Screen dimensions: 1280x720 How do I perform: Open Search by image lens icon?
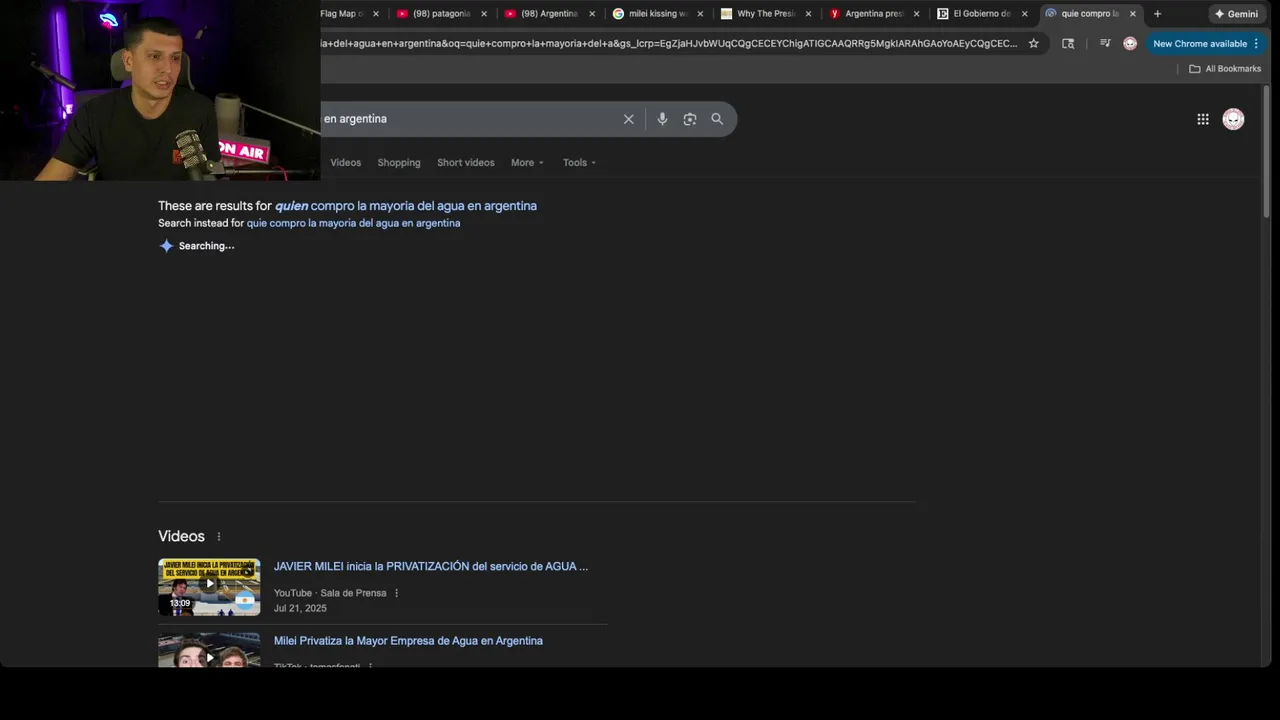(690, 119)
